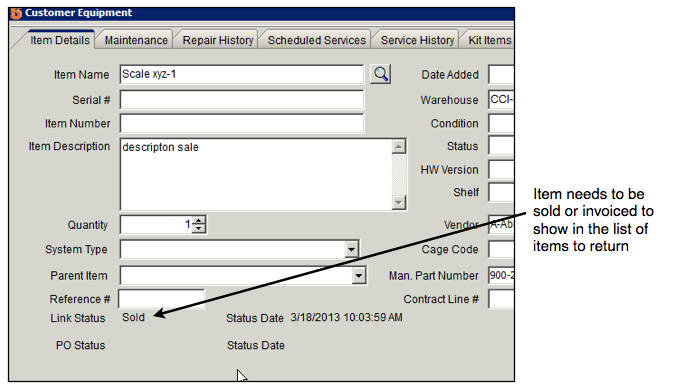Select the Item Details tab
The width and height of the screenshot is (686, 389).
[60, 40]
